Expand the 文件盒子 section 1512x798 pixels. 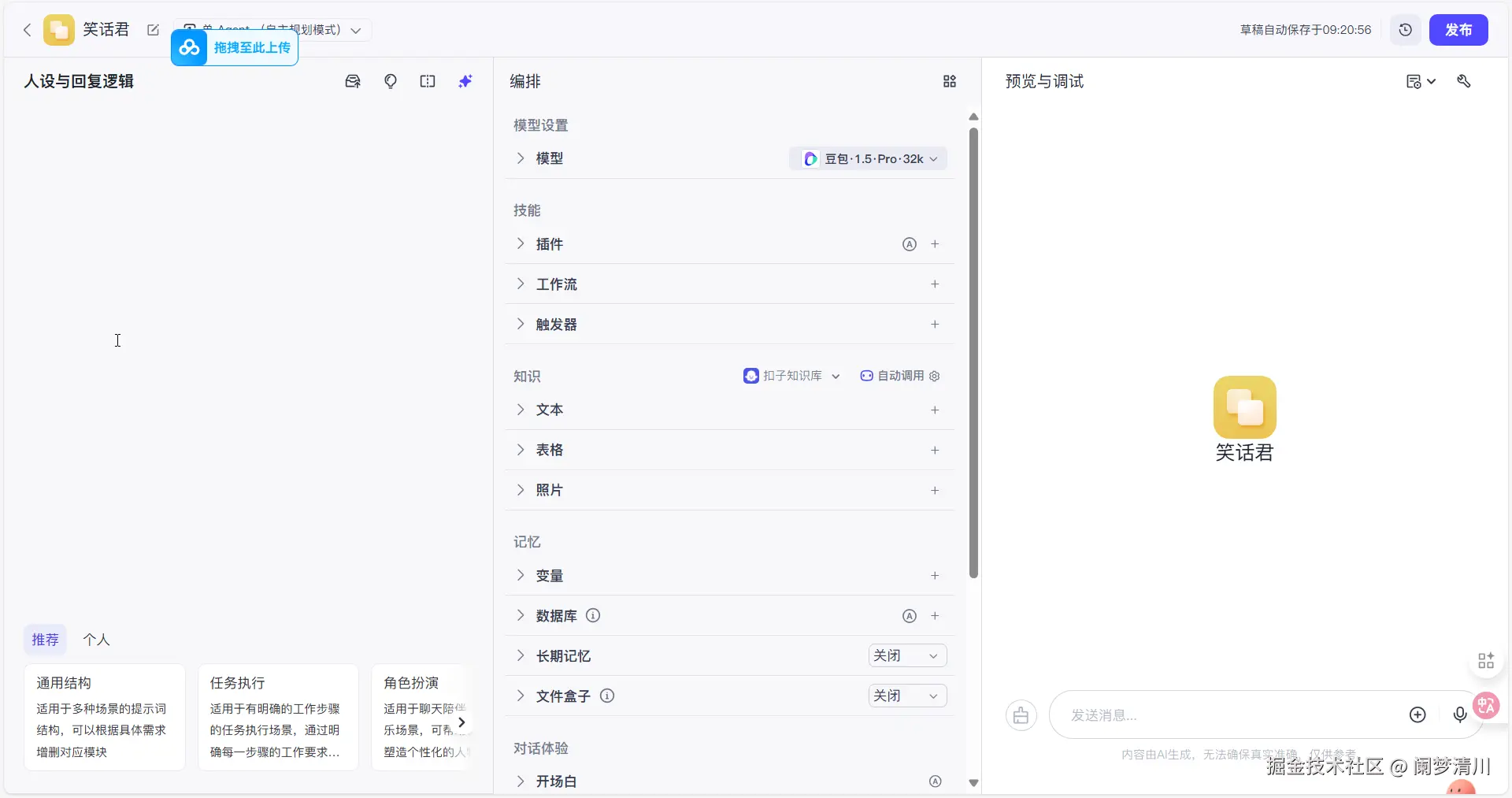point(521,696)
